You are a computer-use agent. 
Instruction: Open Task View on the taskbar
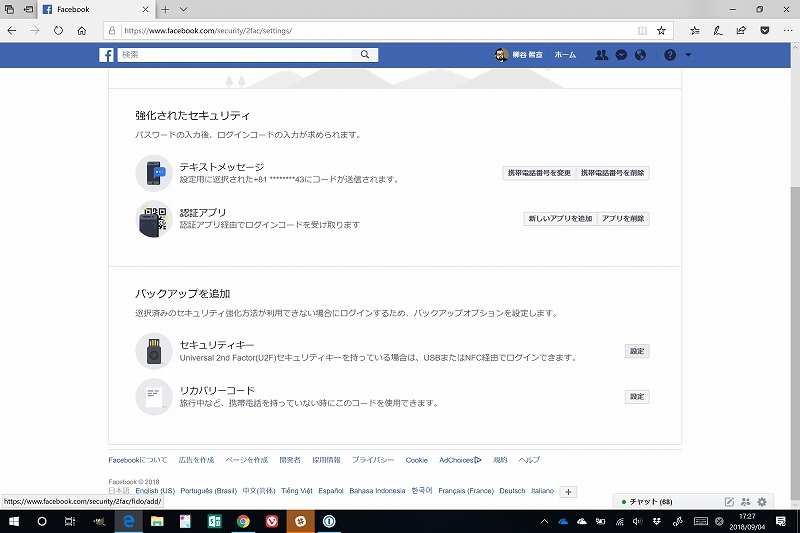70,521
